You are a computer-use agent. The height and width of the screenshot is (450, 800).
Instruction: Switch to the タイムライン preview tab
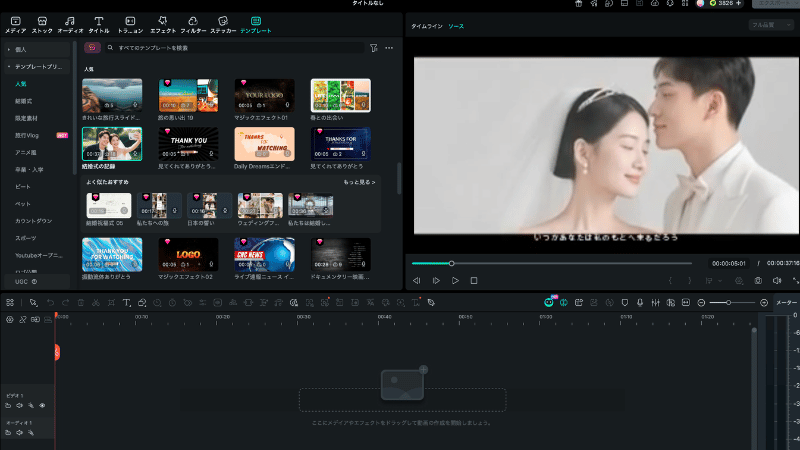coord(427,27)
